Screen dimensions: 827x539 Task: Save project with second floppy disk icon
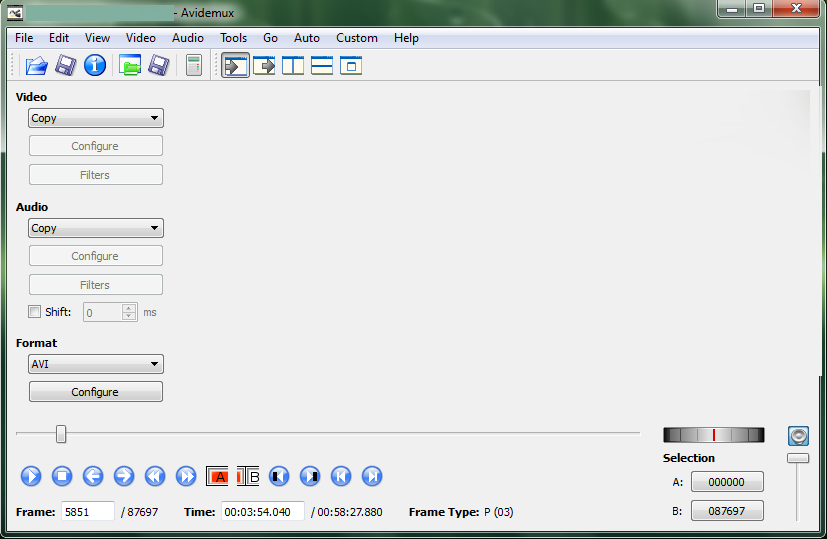pyautogui.click(x=159, y=66)
